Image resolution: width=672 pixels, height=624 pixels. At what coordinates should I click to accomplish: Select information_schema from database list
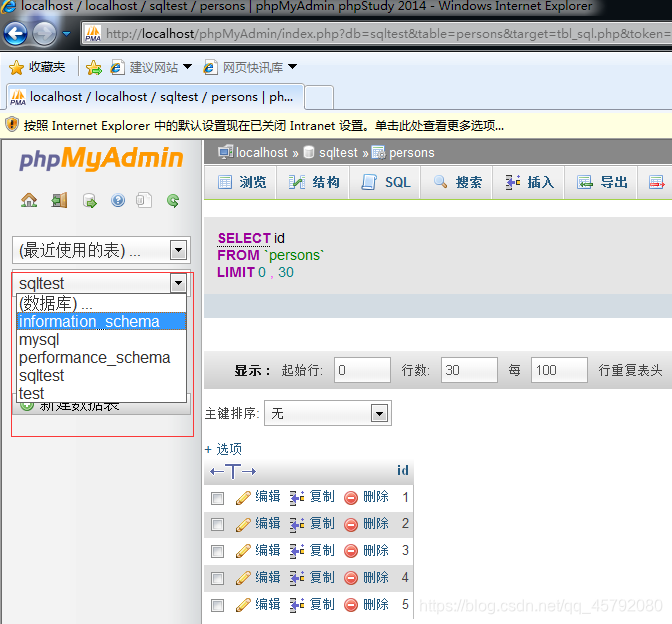[x=101, y=321]
